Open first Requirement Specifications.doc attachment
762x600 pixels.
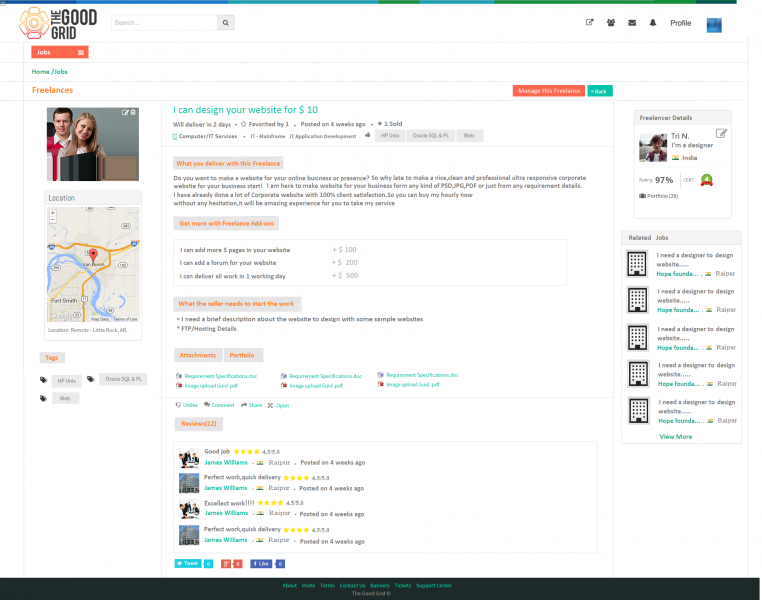[x=221, y=376]
